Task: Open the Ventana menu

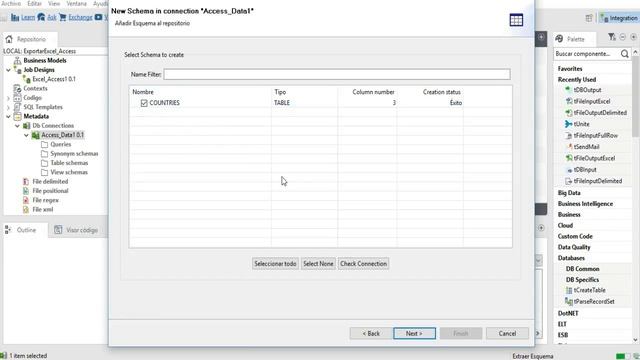Action: coord(76,3)
